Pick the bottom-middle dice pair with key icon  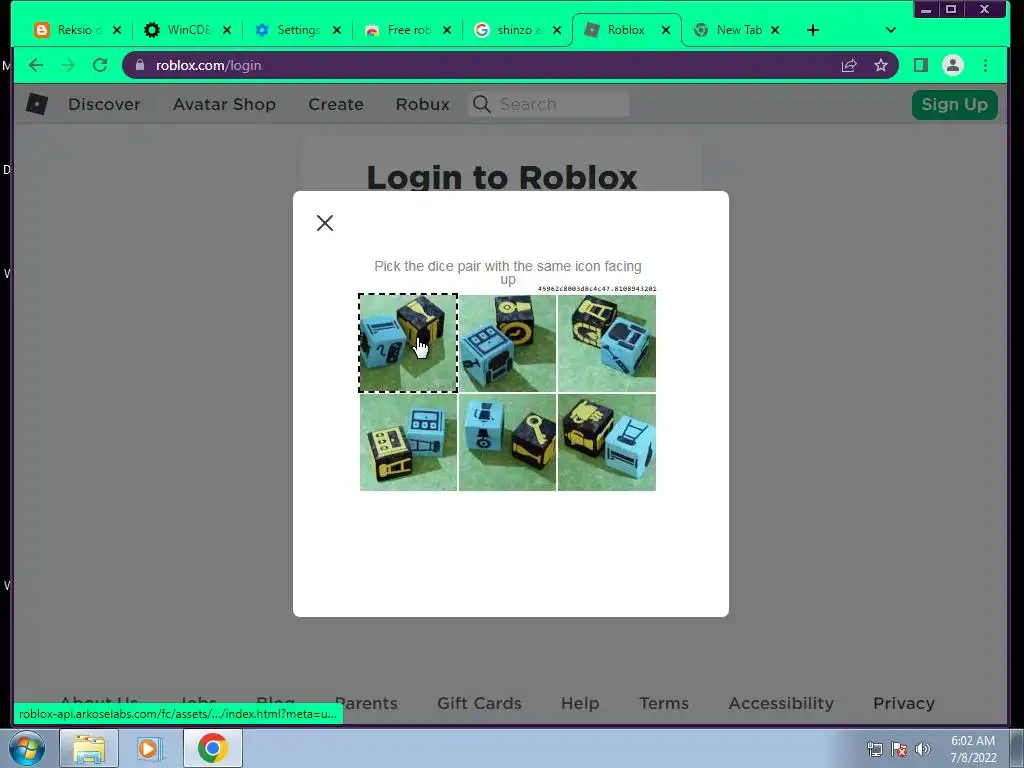(x=507, y=442)
